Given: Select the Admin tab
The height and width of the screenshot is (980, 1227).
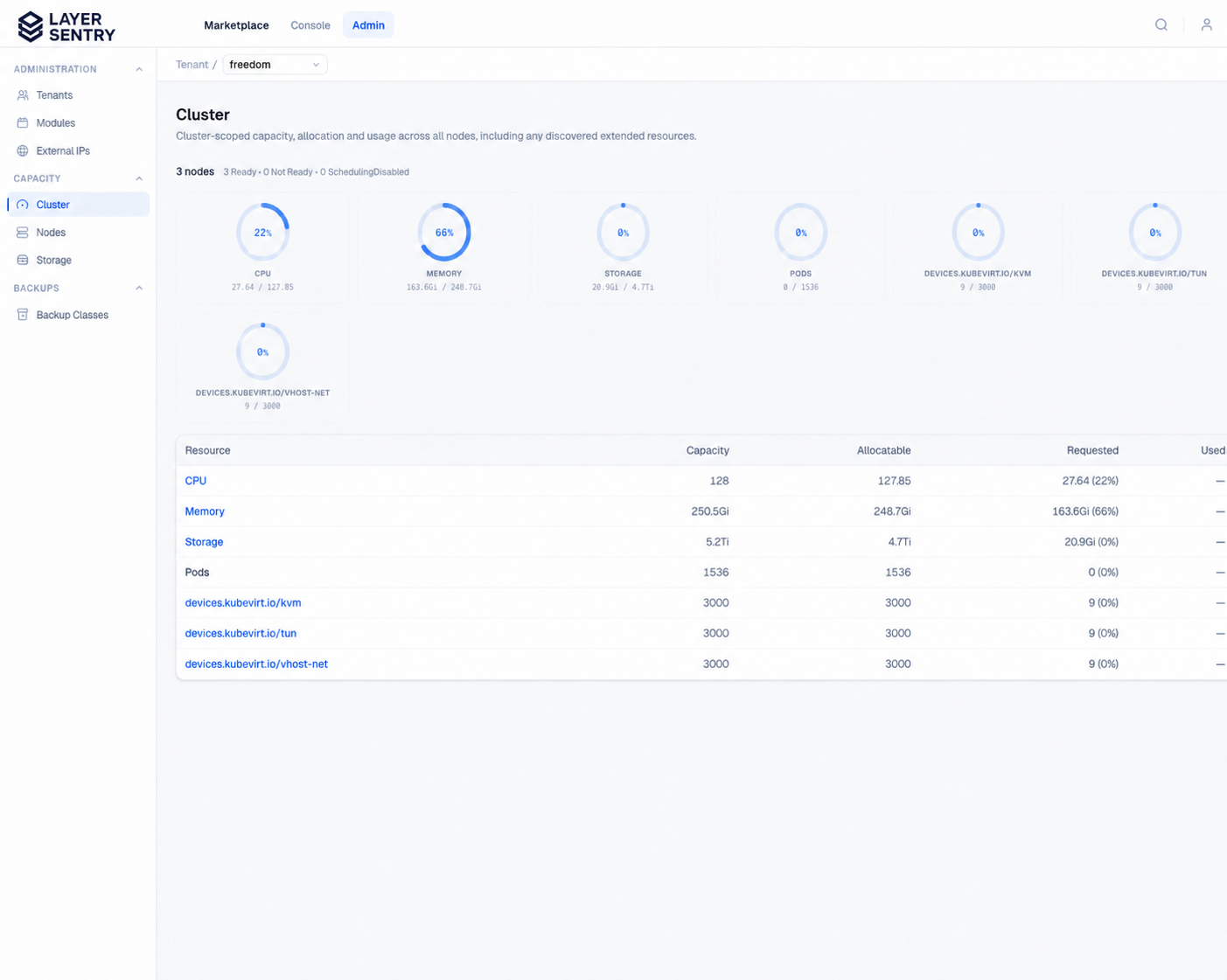Looking at the screenshot, I should pos(368,25).
